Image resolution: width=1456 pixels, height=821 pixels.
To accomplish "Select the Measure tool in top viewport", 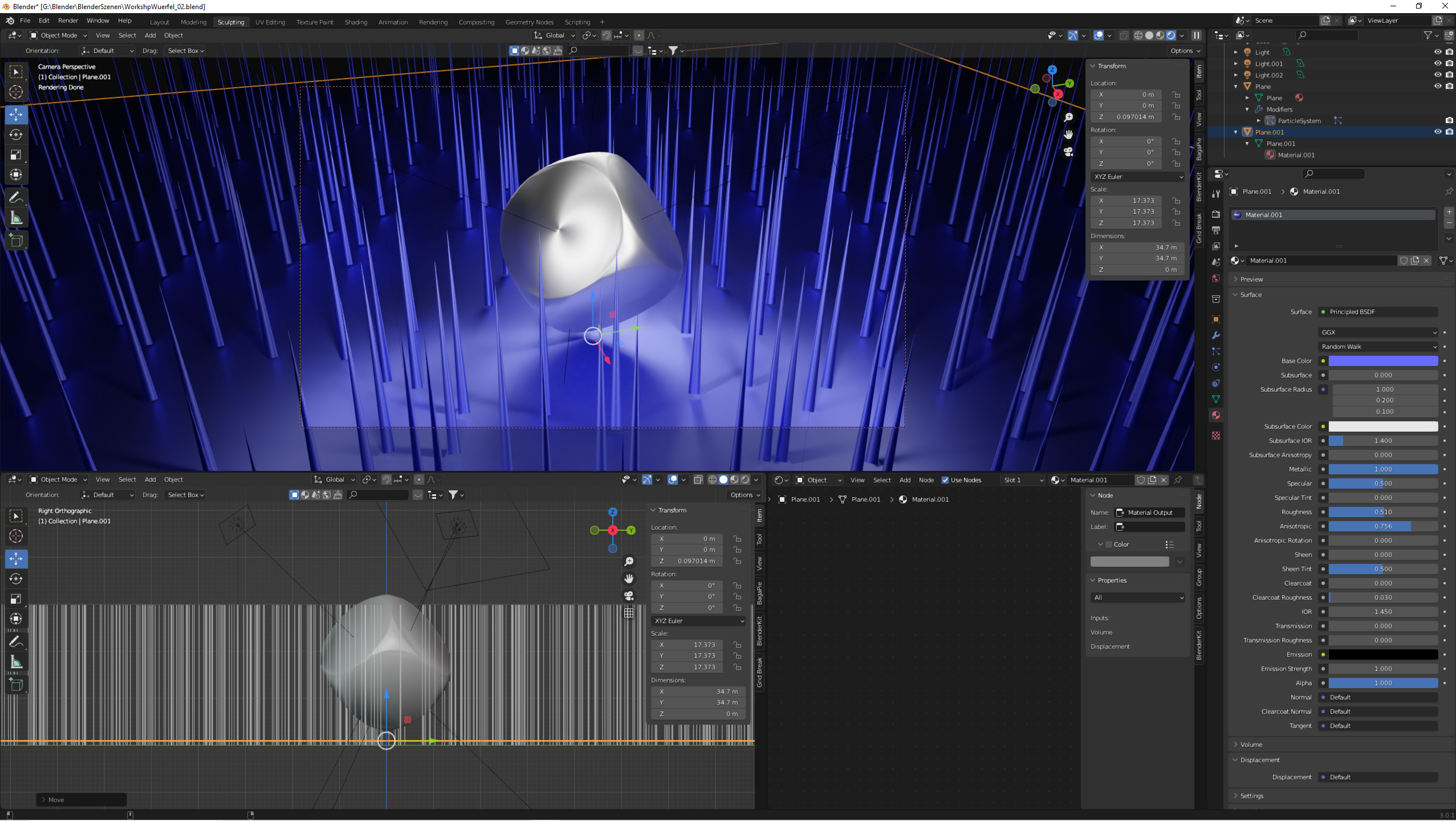I will pos(16,218).
